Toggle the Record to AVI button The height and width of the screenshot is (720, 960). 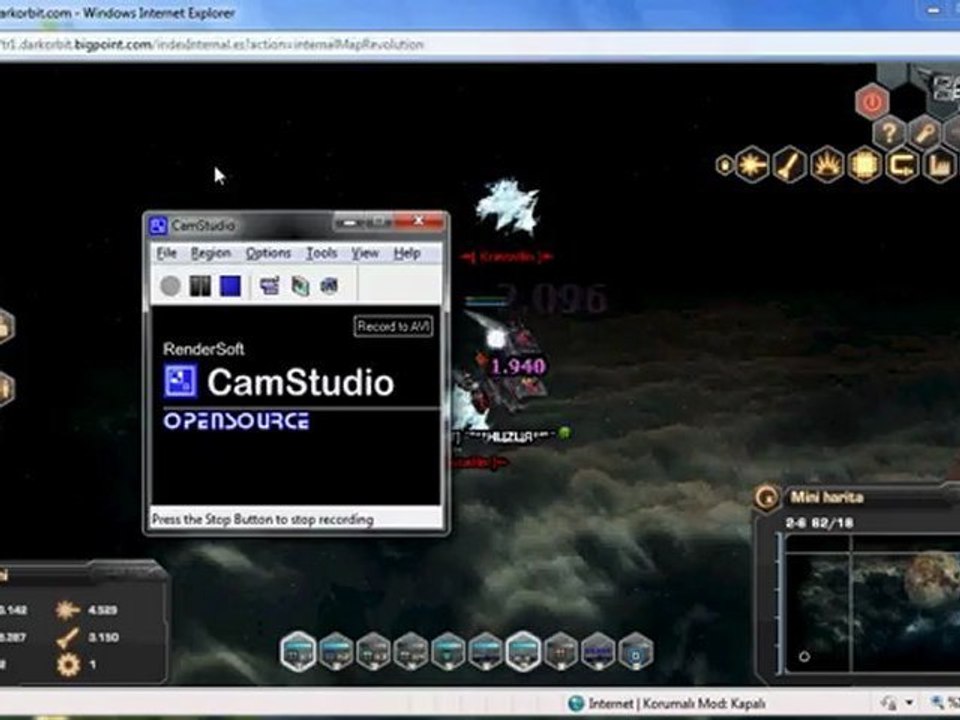pyautogui.click(x=393, y=326)
